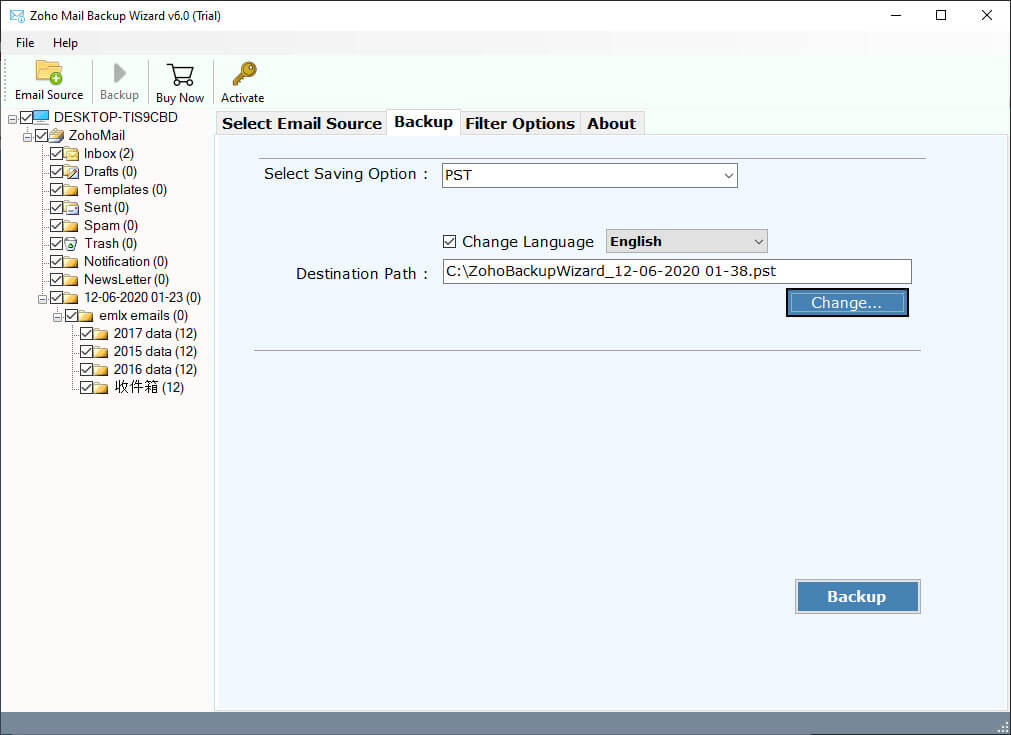Screen dimensions: 1011x735
Task: Click the Activate key icon
Action: coord(244,74)
